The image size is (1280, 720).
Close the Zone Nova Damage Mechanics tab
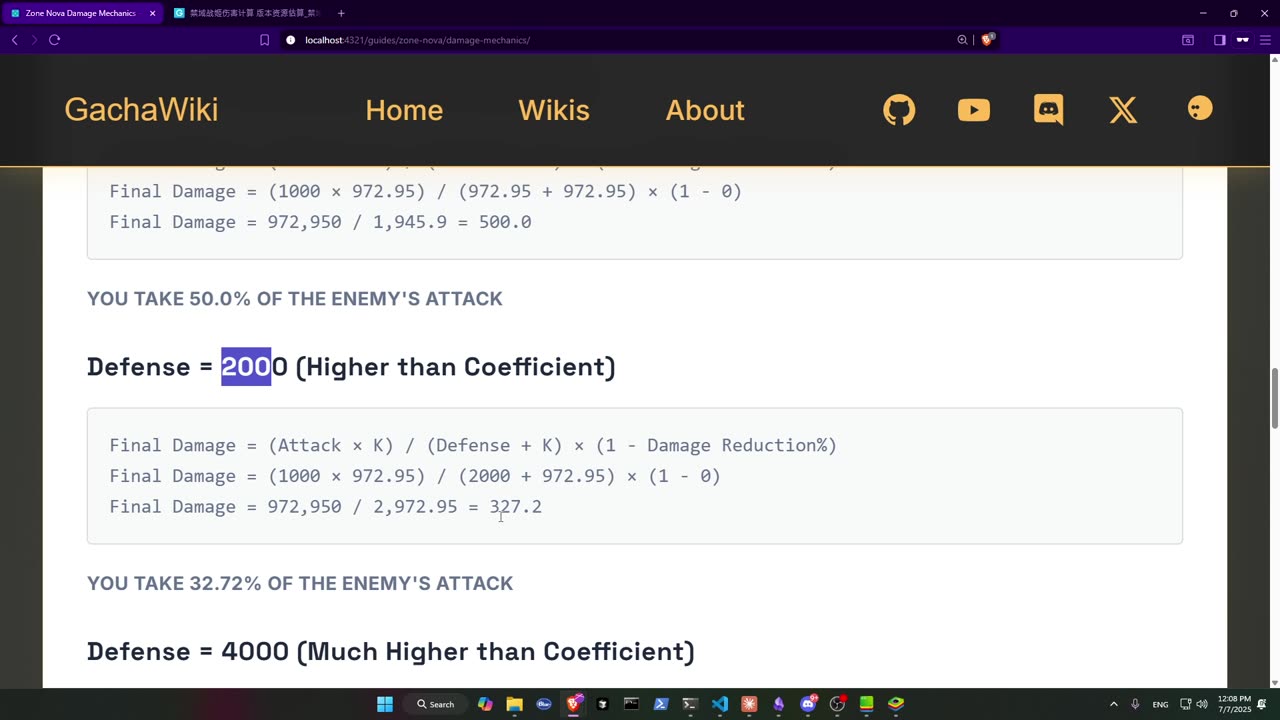click(x=152, y=13)
